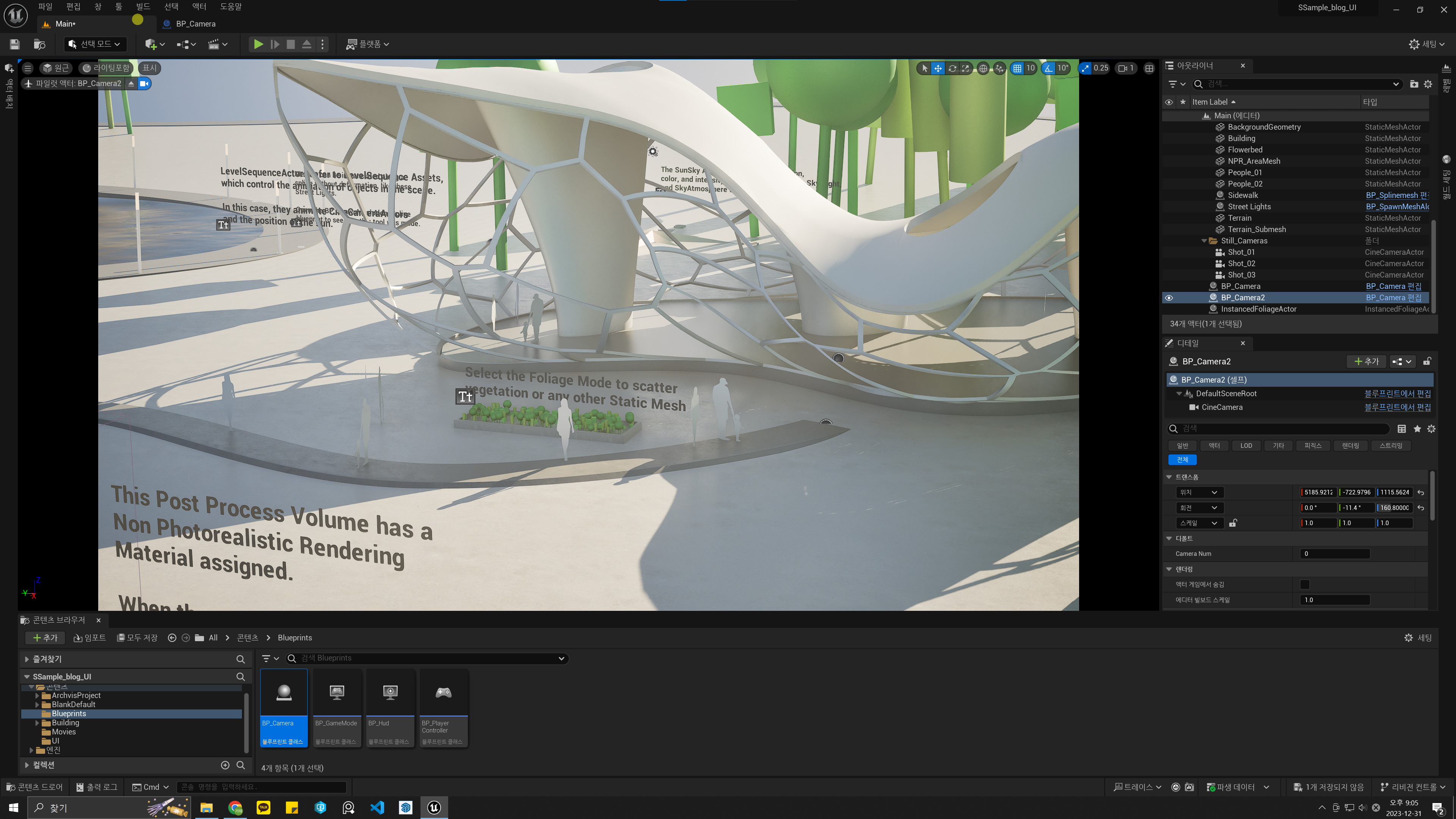Click the save current level icon

coord(15,44)
